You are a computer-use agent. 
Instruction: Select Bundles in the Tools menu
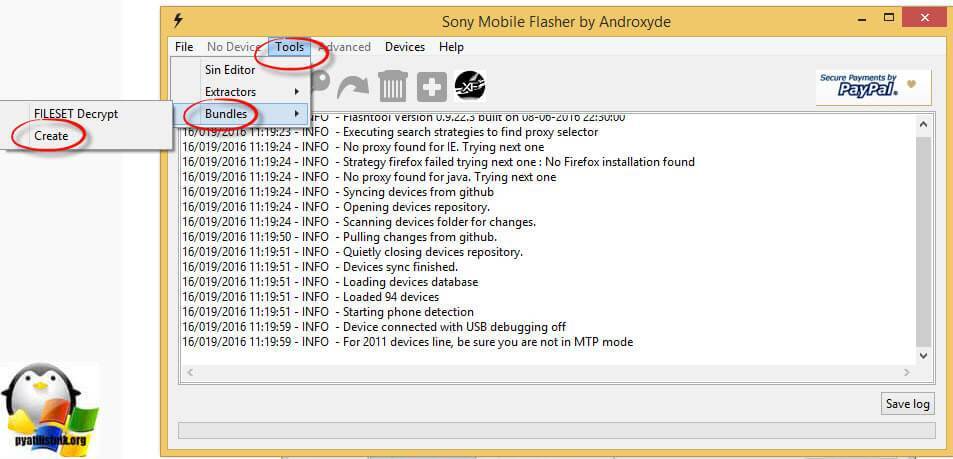tap(226, 114)
